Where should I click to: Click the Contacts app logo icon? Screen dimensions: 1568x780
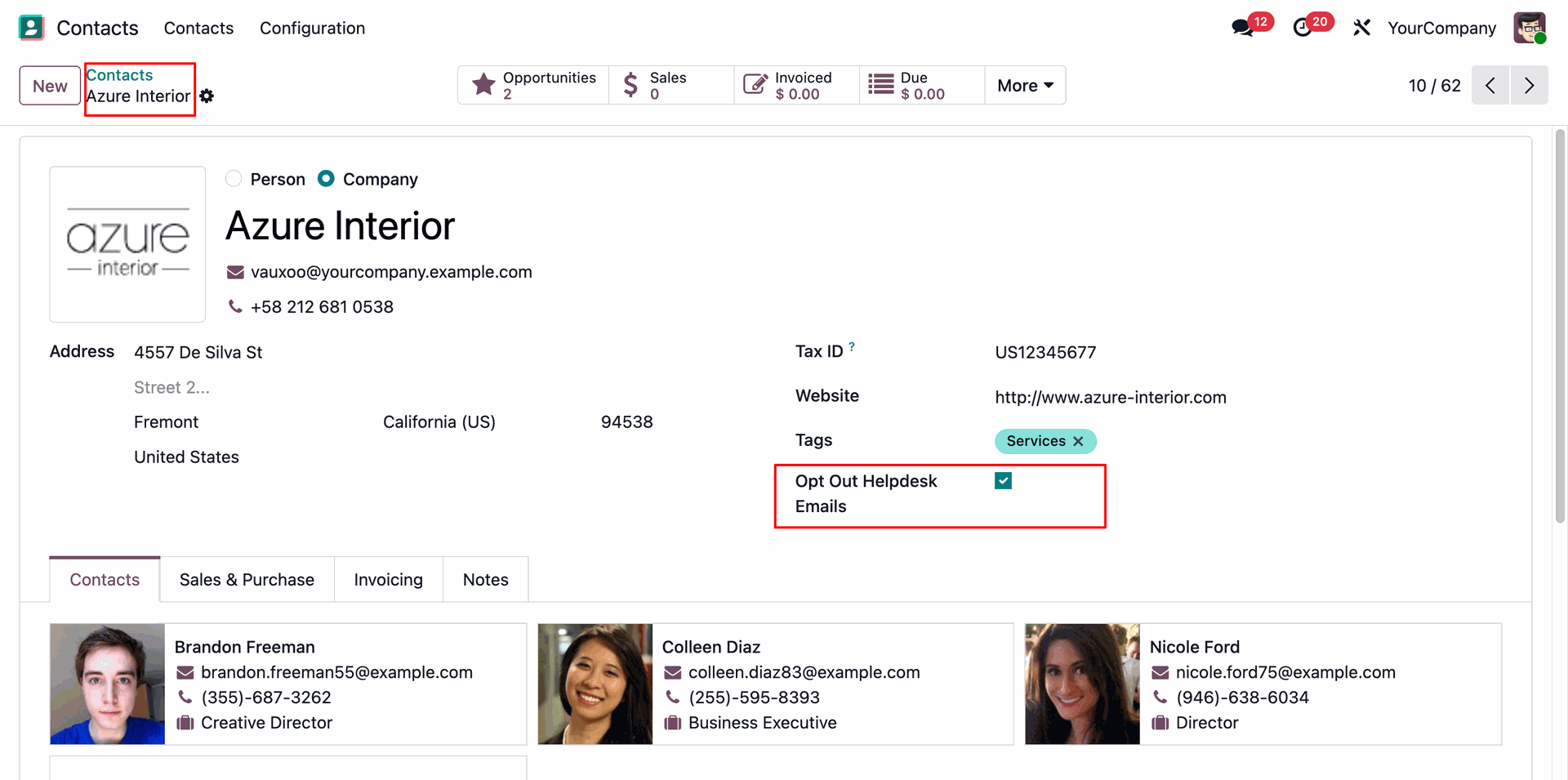[x=31, y=28]
